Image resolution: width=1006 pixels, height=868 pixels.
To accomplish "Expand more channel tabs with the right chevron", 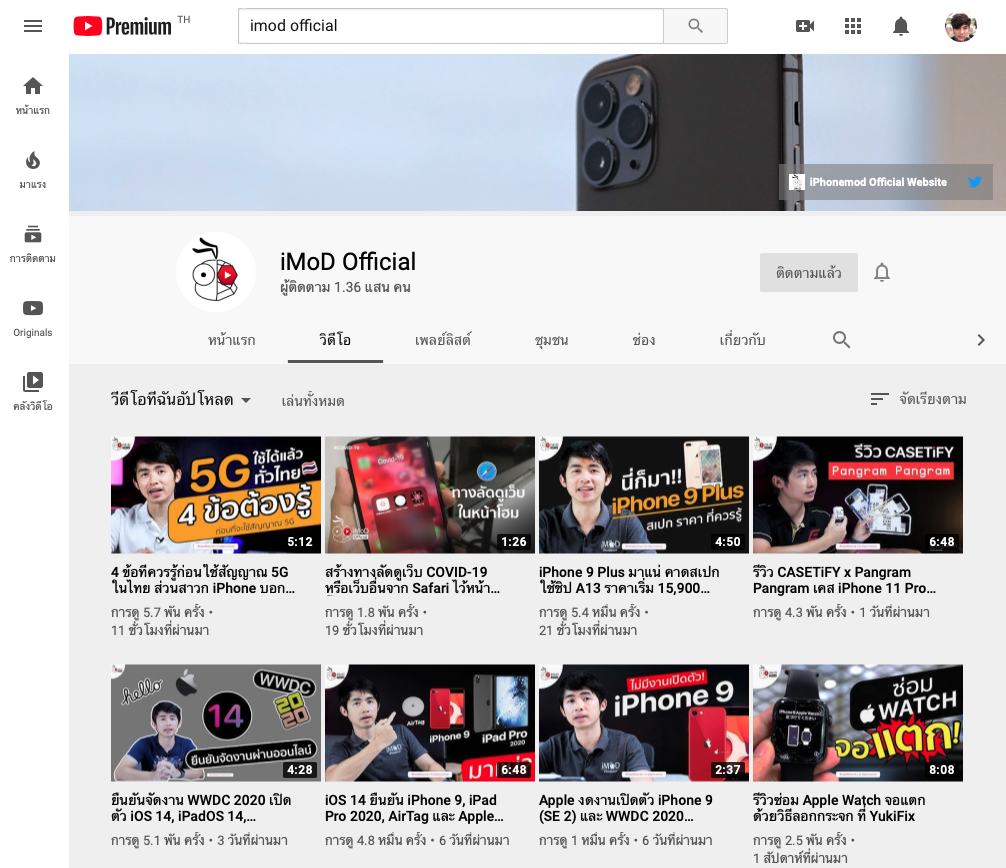I will tap(981, 340).
